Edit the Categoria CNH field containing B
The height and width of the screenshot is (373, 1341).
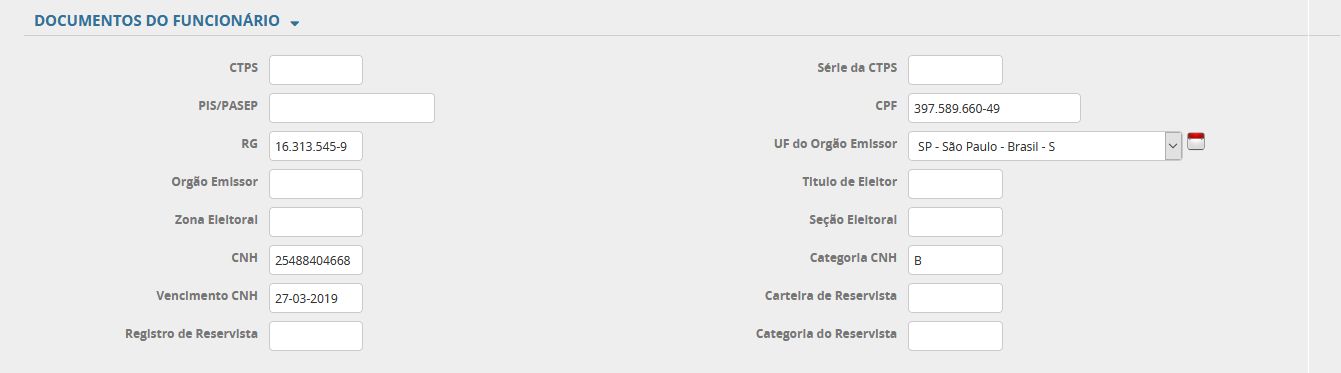[955, 260]
